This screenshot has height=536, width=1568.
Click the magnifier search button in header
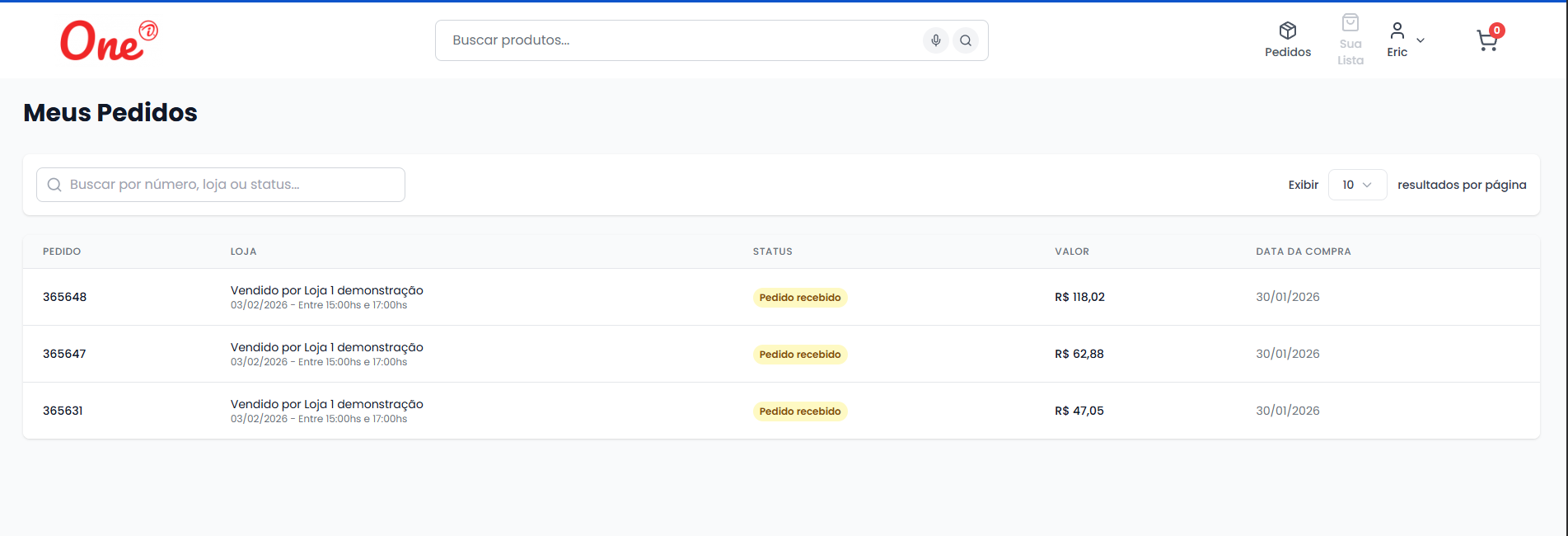coord(965,40)
